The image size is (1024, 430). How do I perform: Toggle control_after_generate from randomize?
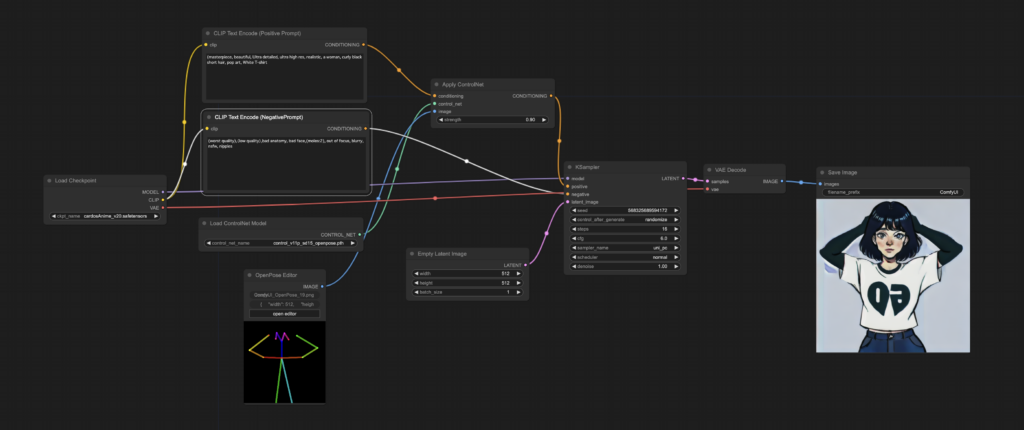click(x=625, y=220)
